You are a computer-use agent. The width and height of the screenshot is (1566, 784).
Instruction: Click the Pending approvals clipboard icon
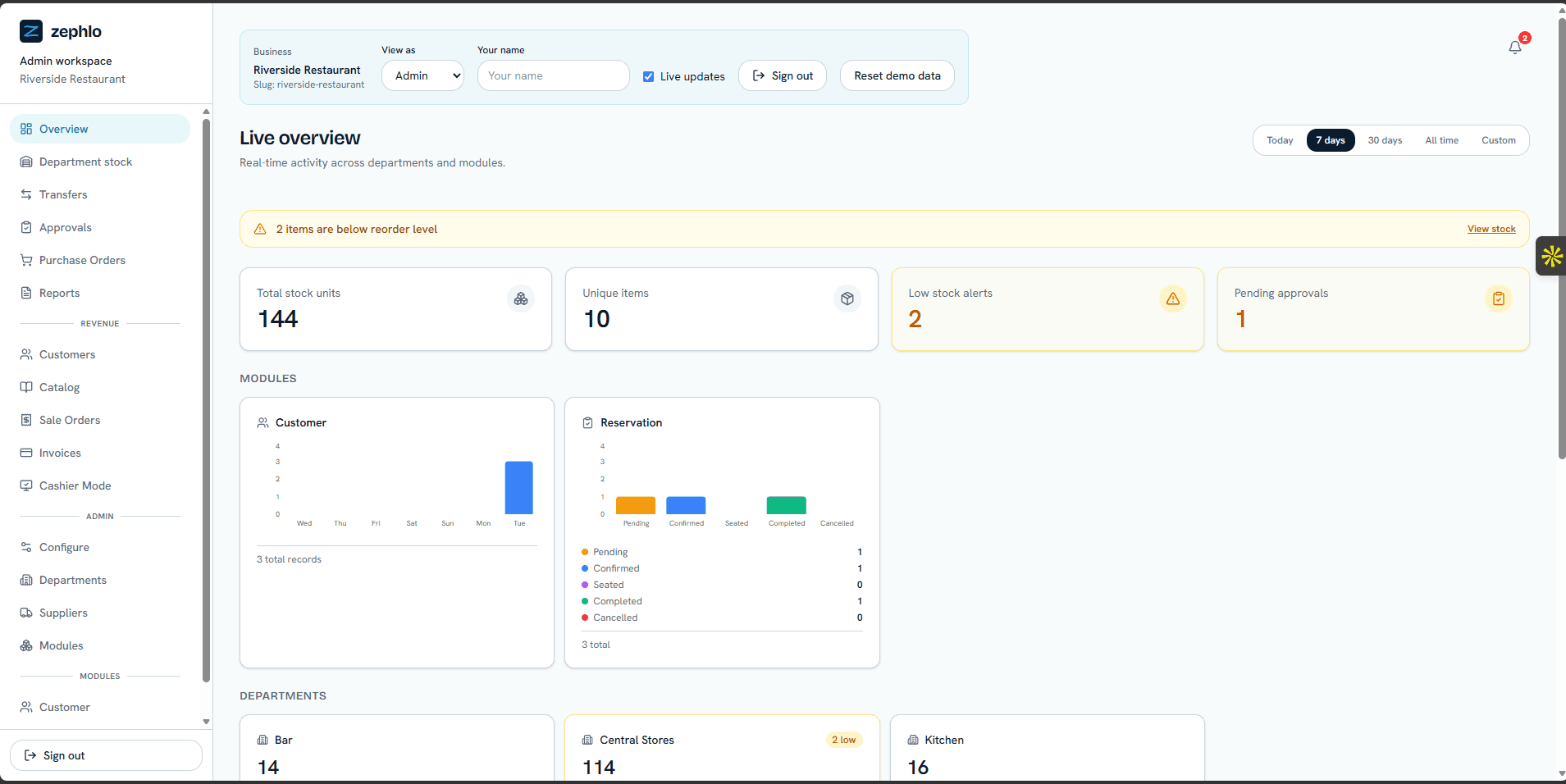[x=1499, y=299]
